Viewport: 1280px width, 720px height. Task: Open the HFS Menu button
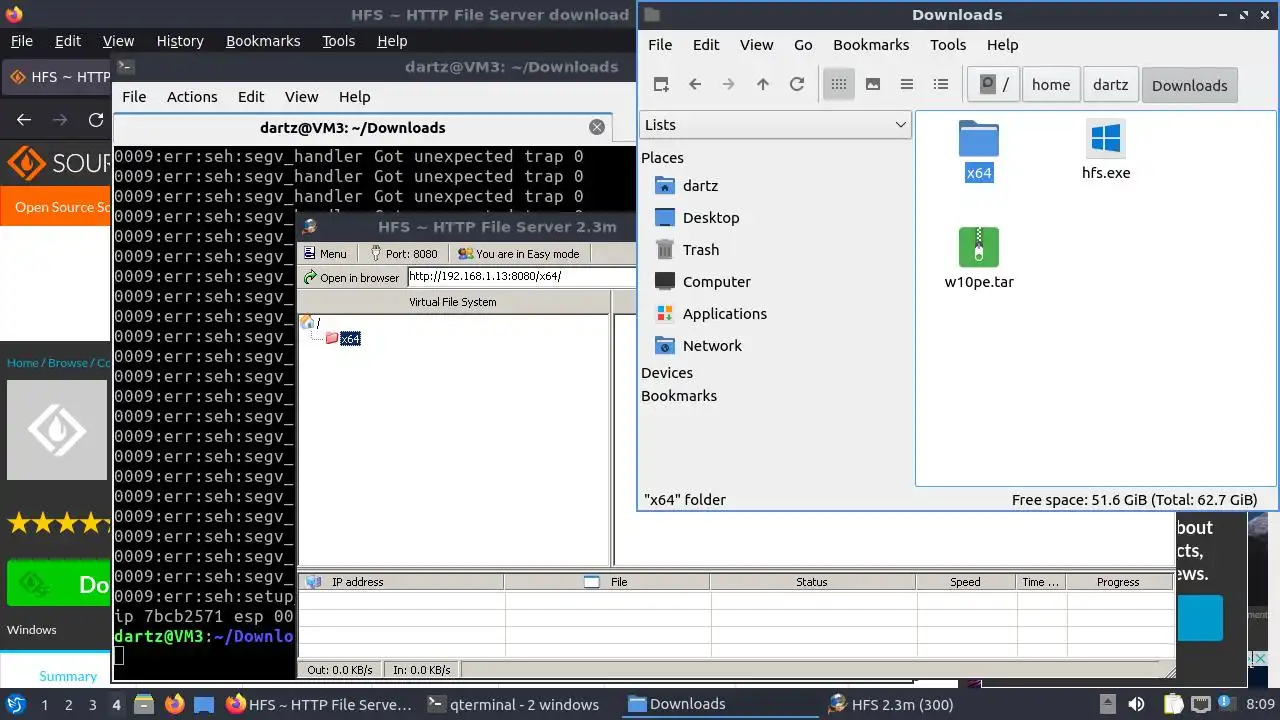325,254
